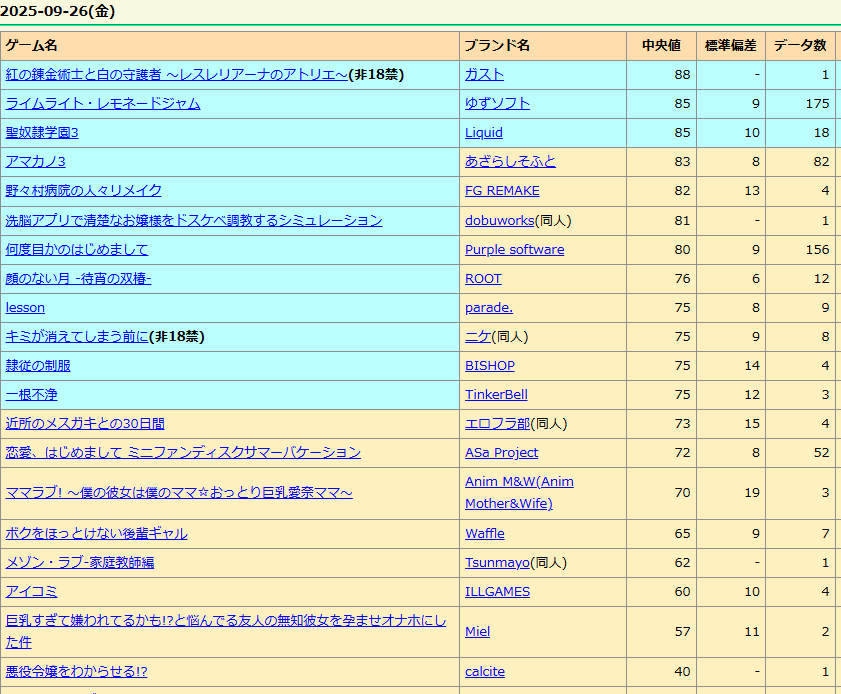This screenshot has width=841, height=694.
Task: Click median value 88 in ガスト row
Action: 682,75
